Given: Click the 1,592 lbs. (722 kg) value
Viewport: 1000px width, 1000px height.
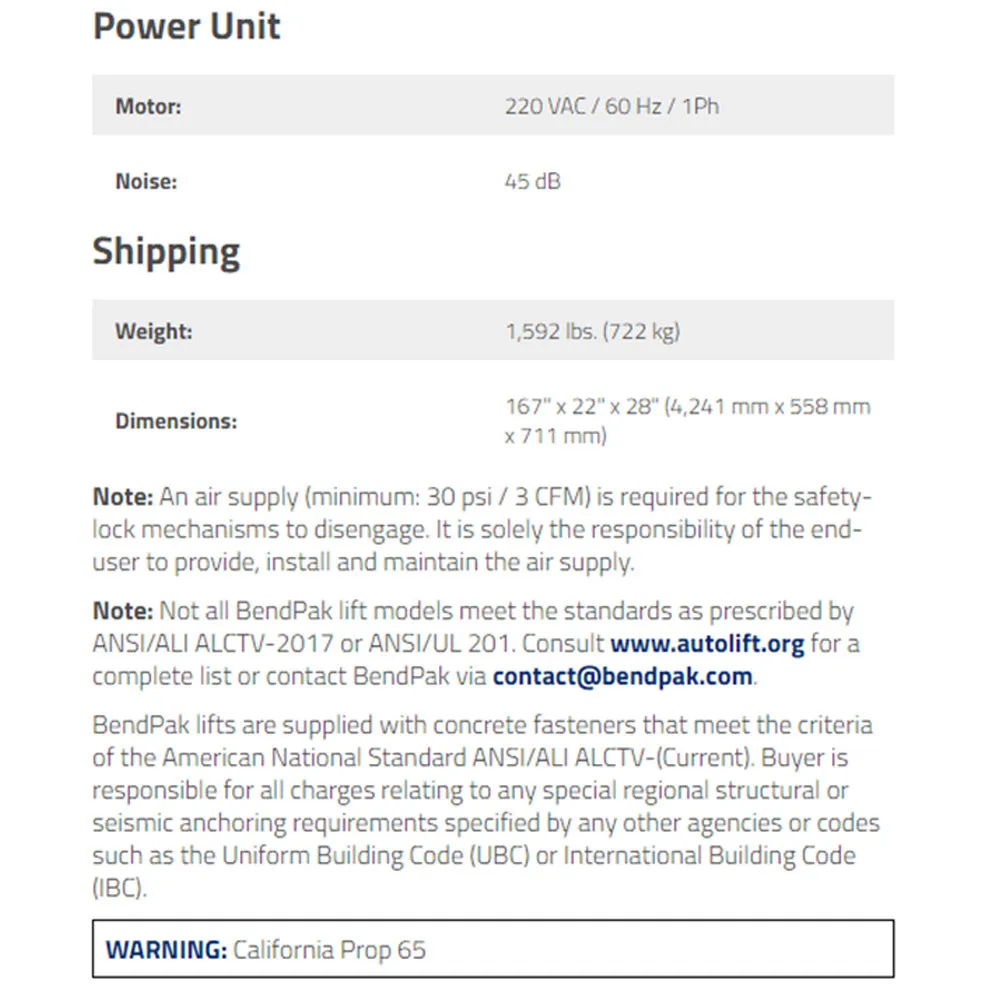Looking at the screenshot, I should point(592,331).
